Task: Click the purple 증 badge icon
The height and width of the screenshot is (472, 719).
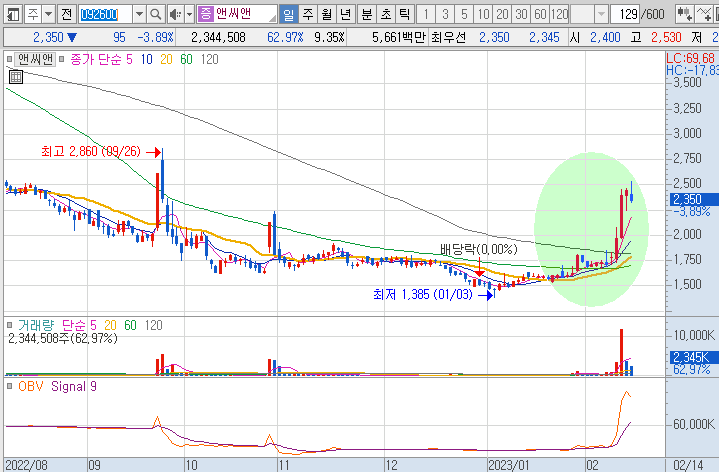Action: pyautogui.click(x=206, y=14)
